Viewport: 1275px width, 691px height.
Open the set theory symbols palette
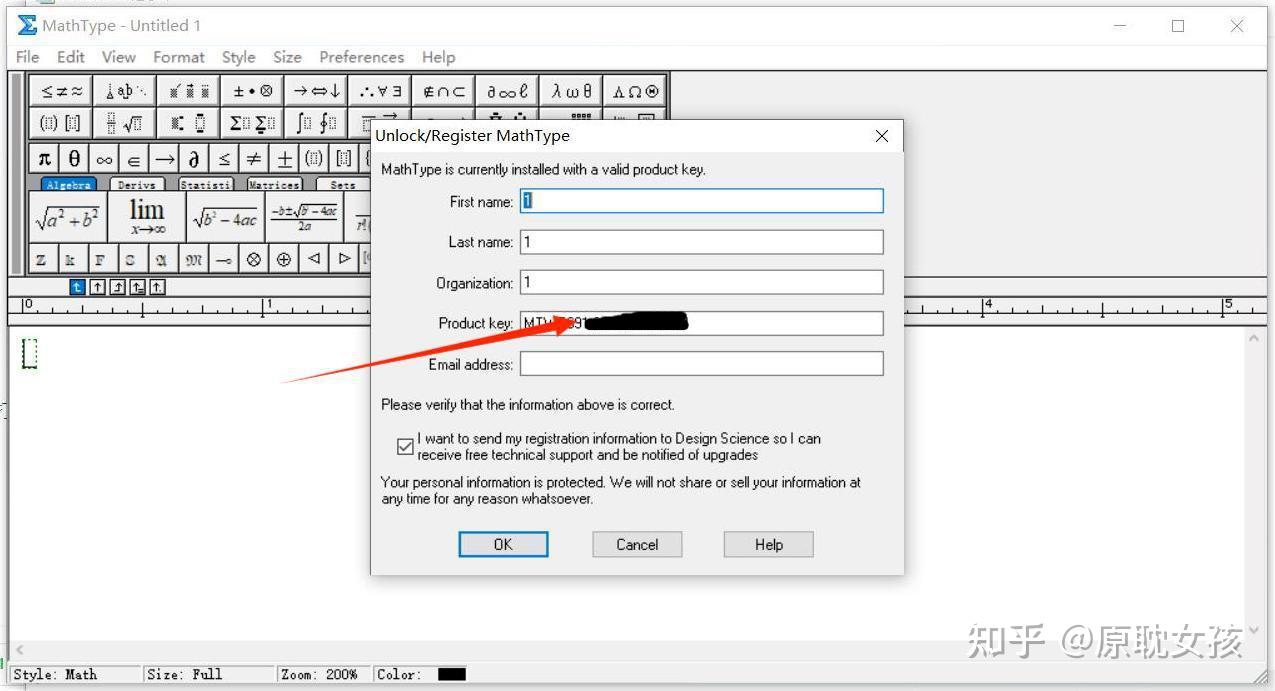(x=443, y=90)
